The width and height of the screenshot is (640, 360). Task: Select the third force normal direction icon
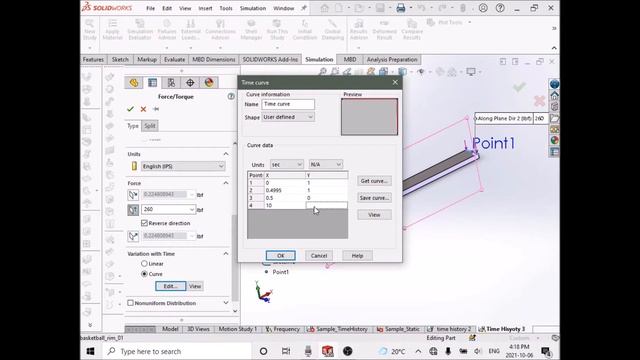click(133, 236)
